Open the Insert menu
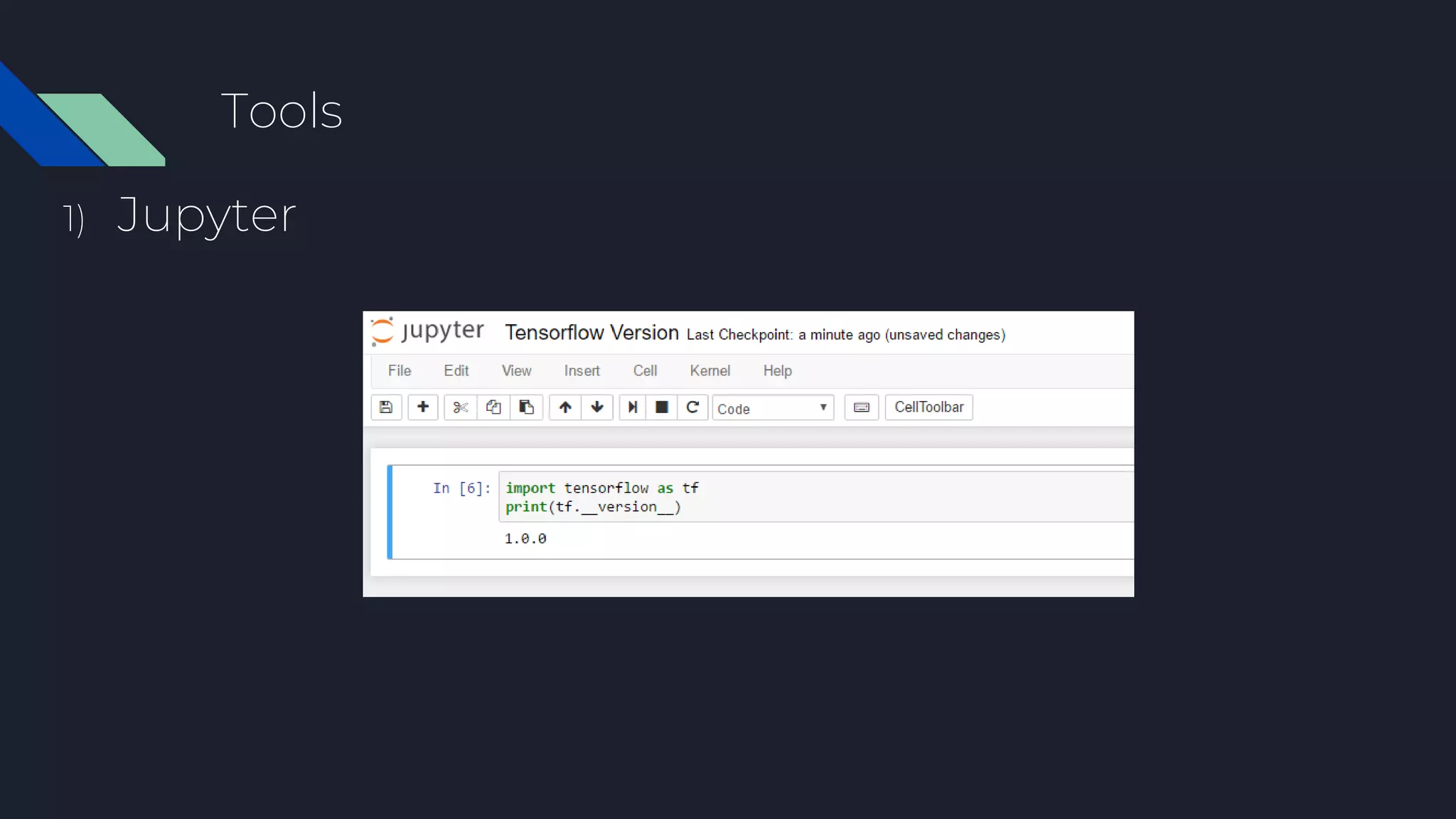1456x819 pixels. pos(582,371)
